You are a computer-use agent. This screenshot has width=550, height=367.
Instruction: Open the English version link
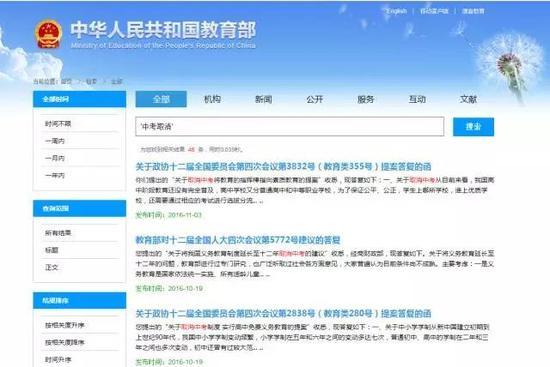(396, 11)
